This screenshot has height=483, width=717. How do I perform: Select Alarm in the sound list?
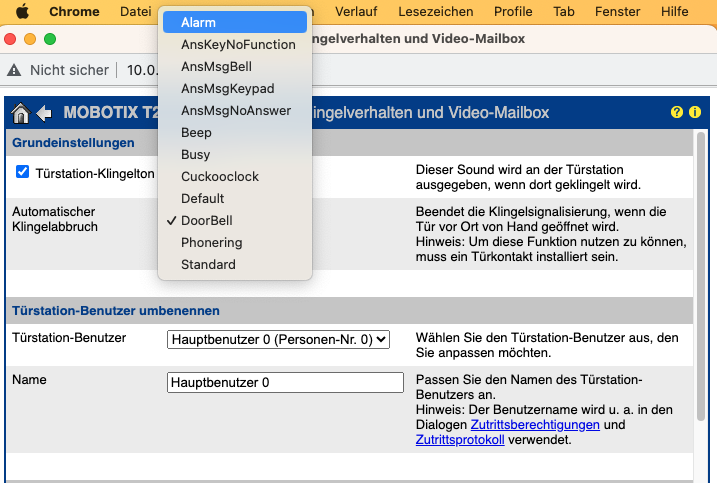point(235,22)
